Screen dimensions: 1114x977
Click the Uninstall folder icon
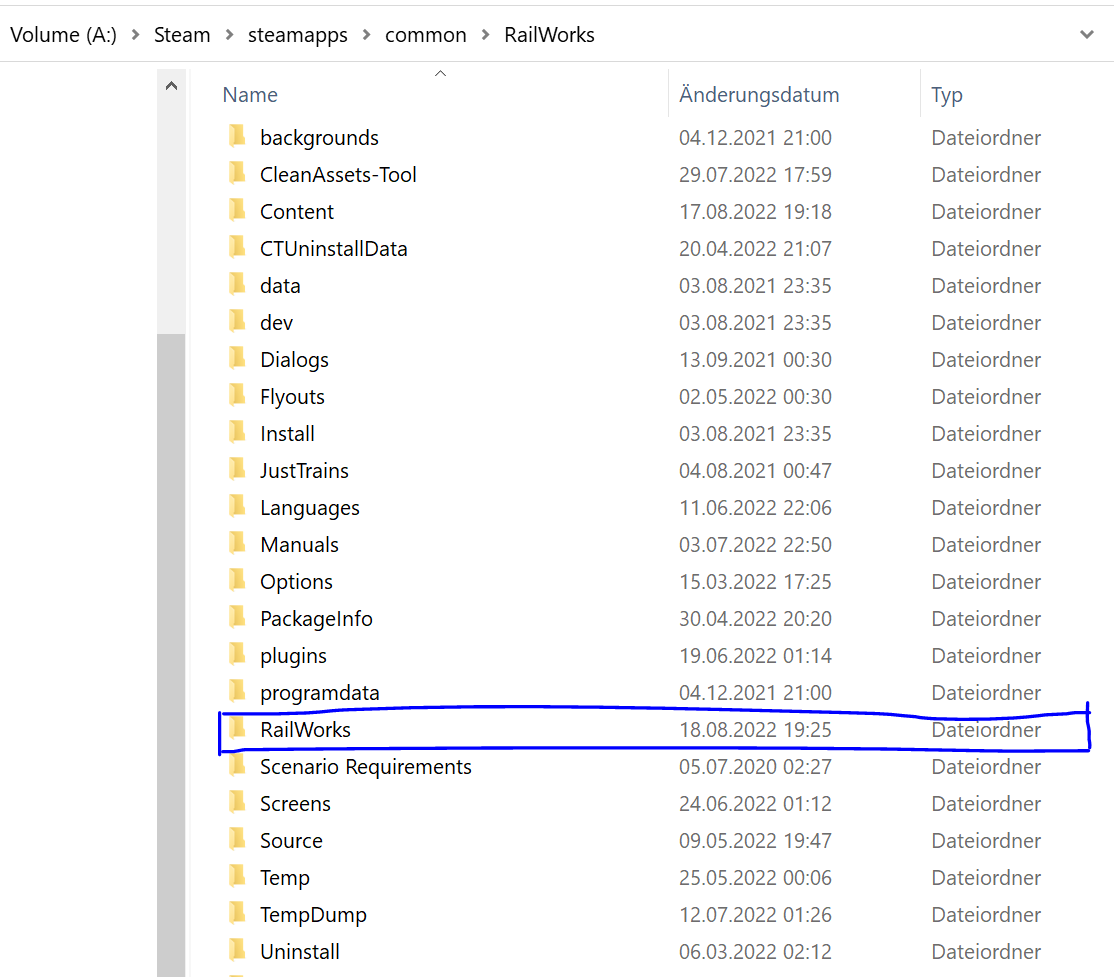(x=237, y=949)
